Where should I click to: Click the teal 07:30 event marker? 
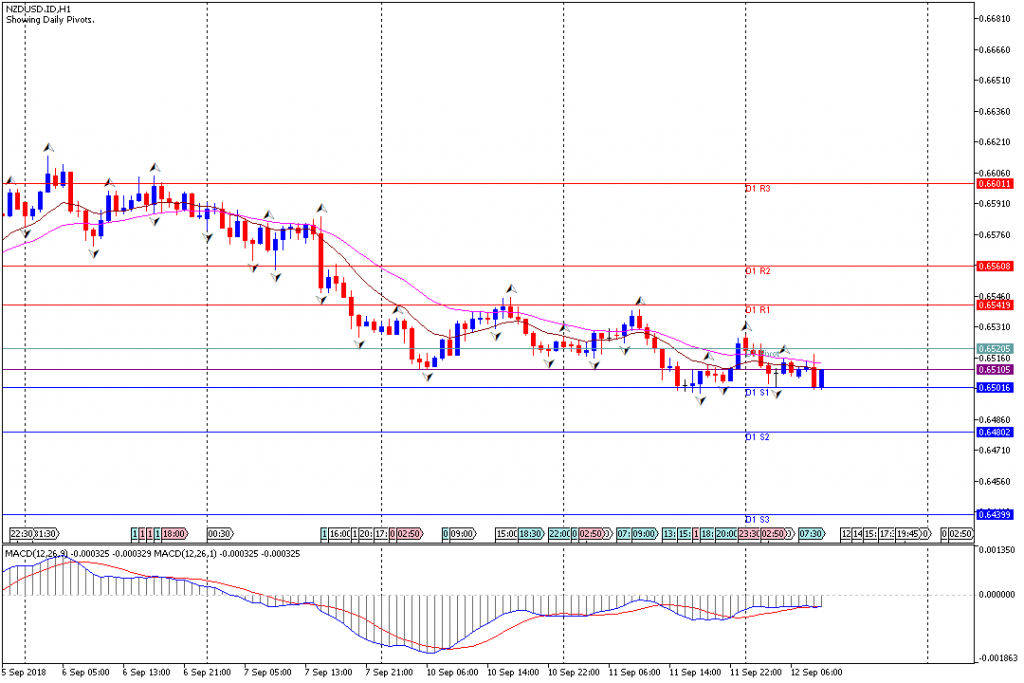810,534
